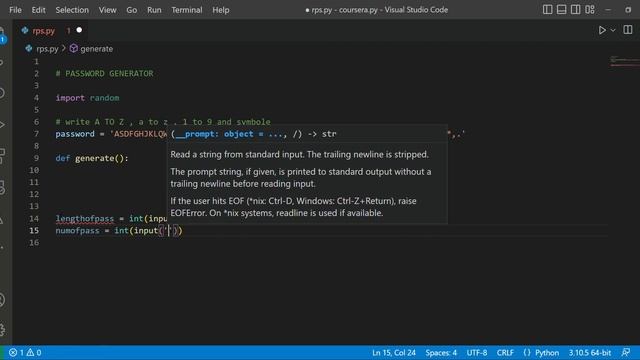Click the generate symbol in breadcrumb
The image size is (640, 360).
tap(97, 49)
